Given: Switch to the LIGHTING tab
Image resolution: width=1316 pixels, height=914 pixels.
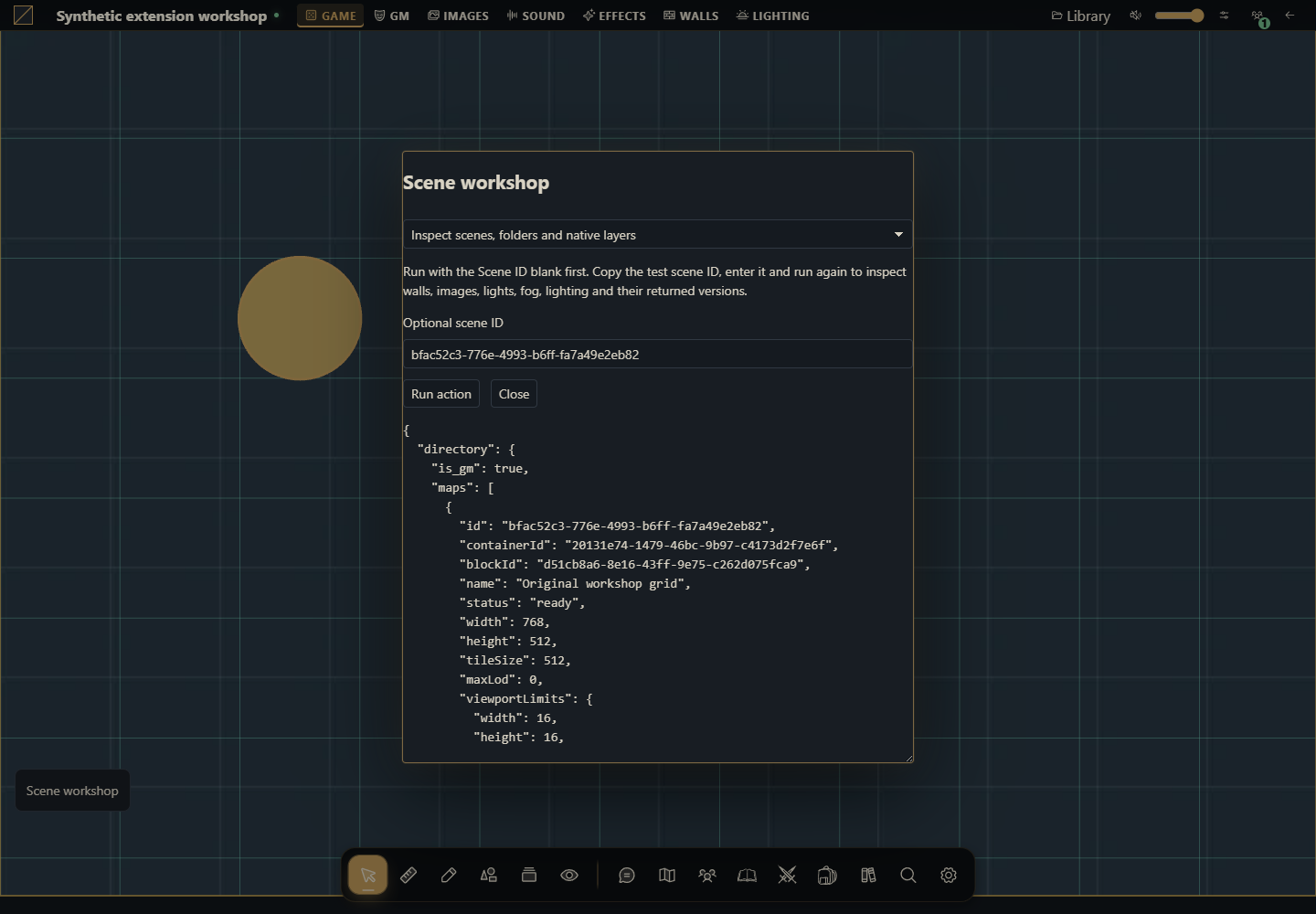Looking at the screenshot, I should (773, 16).
